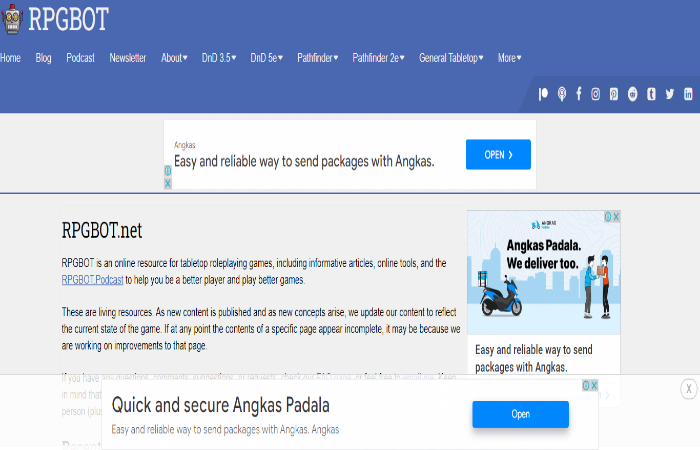This screenshot has width=700, height=450.
Task: Click the RPGBOT site title text
Action: tap(68, 19)
